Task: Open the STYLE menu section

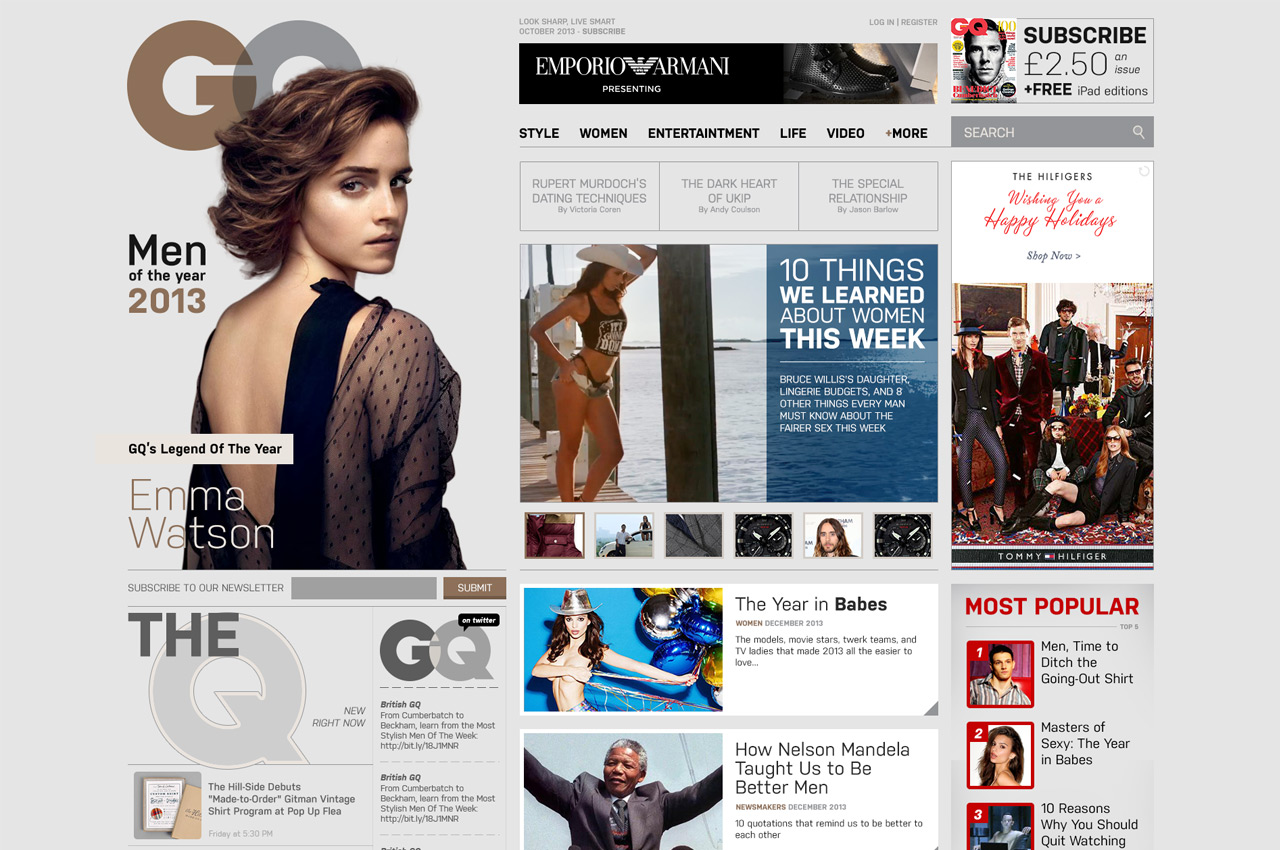Action: 539,133
